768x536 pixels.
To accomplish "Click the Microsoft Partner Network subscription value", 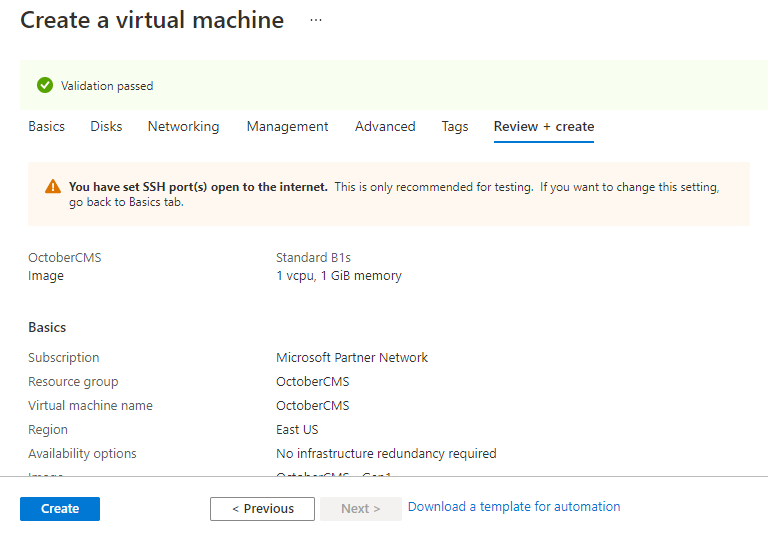I will [x=352, y=358].
